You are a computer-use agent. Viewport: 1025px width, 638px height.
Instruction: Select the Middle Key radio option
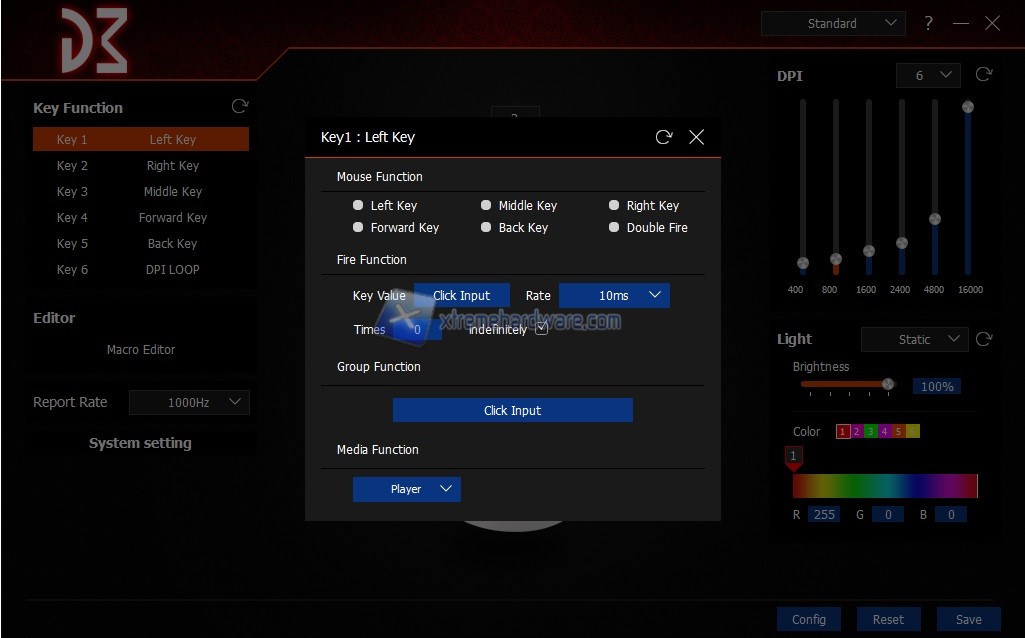[486, 205]
